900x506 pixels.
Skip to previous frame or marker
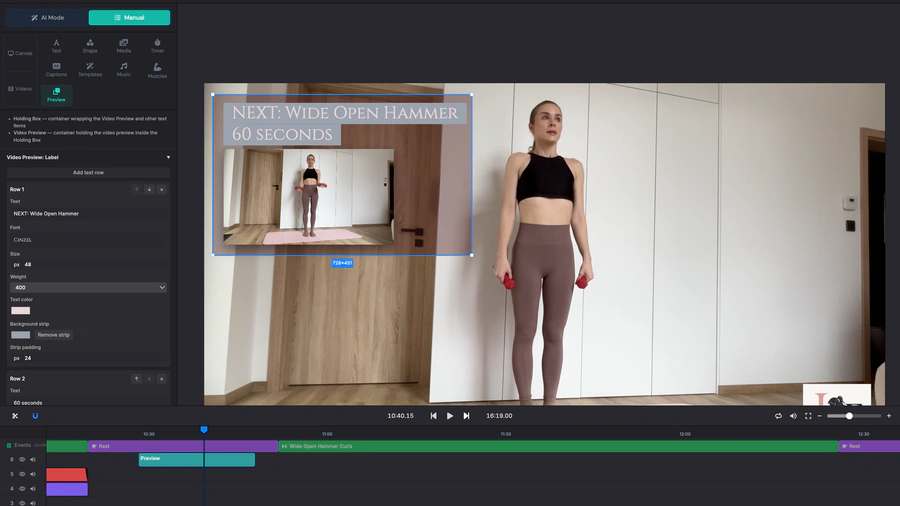coord(433,416)
